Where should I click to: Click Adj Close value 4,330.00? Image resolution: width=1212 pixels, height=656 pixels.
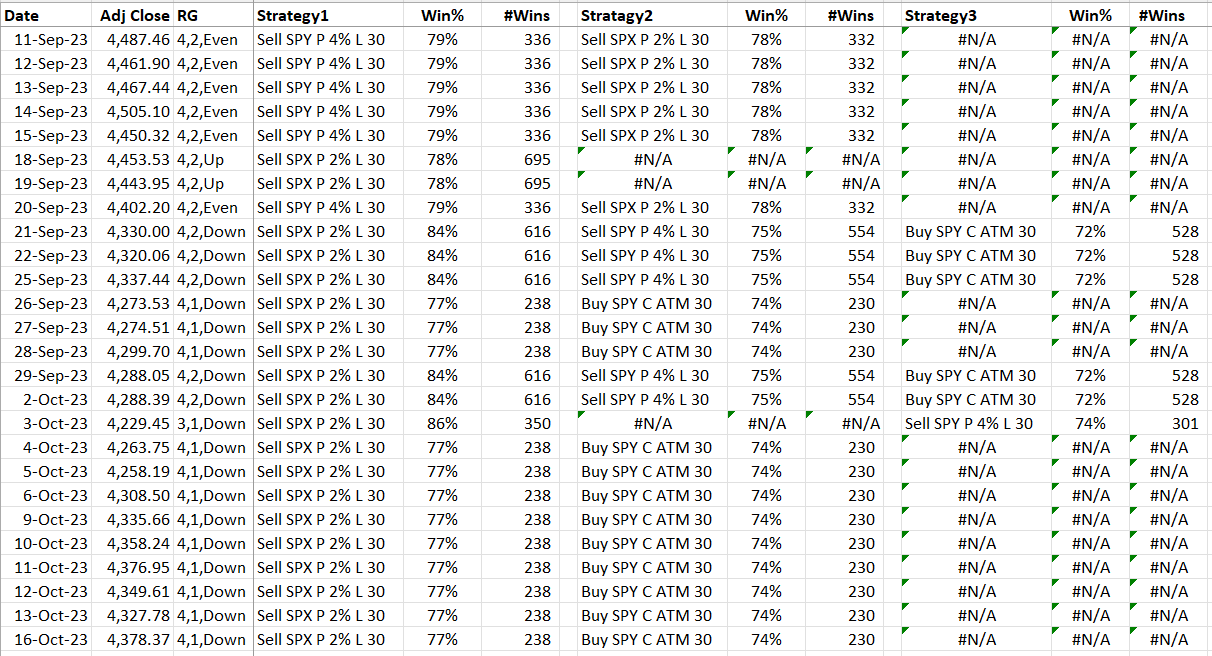(x=133, y=231)
